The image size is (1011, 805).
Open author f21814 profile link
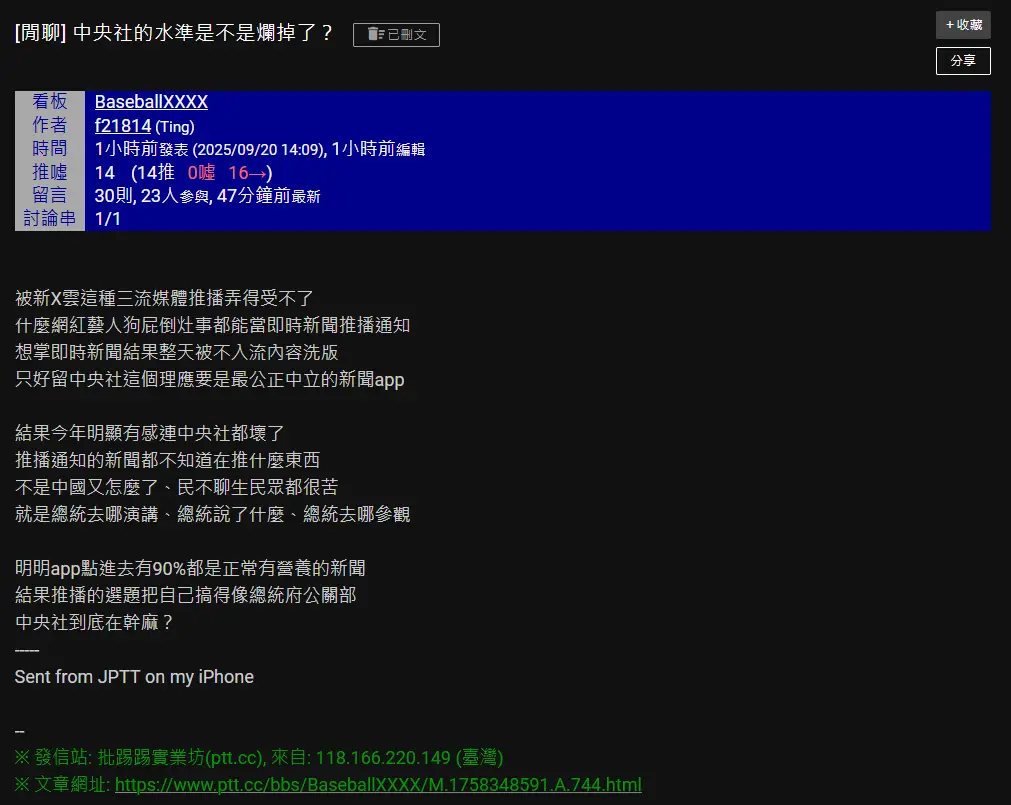pyautogui.click(x=123, y=126)
